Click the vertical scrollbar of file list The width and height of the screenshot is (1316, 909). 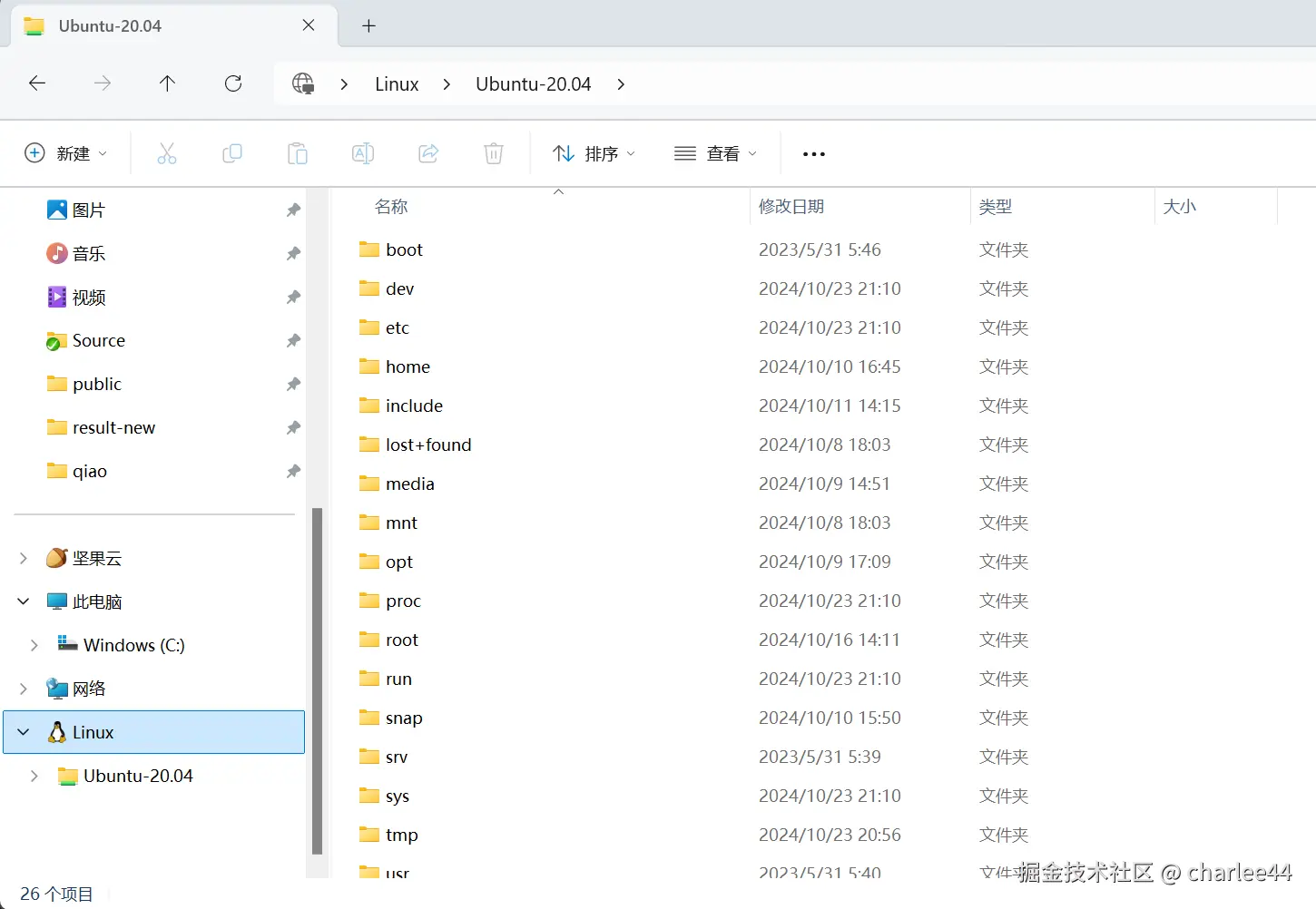(x=319, y=680)
